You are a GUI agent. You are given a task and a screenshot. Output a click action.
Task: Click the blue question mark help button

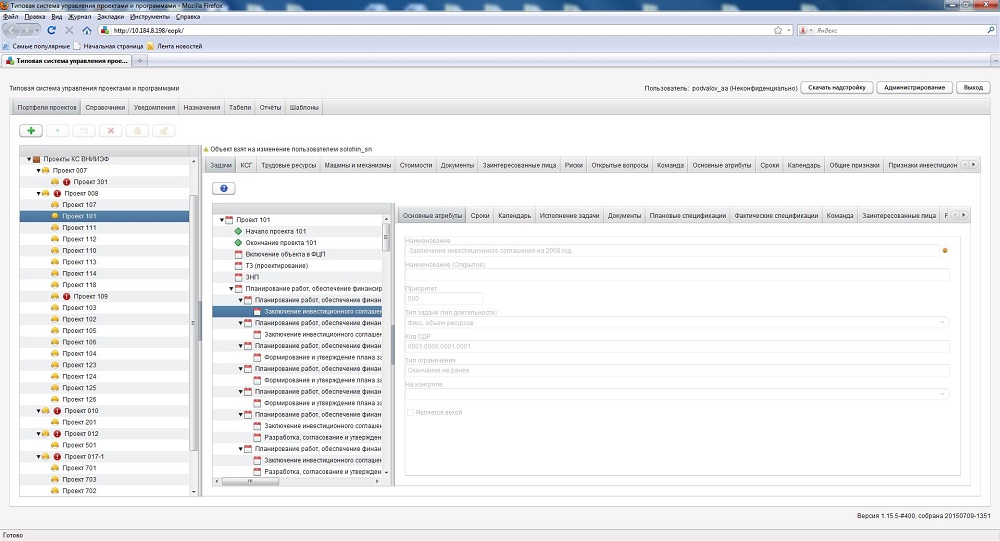coord(224,188)
